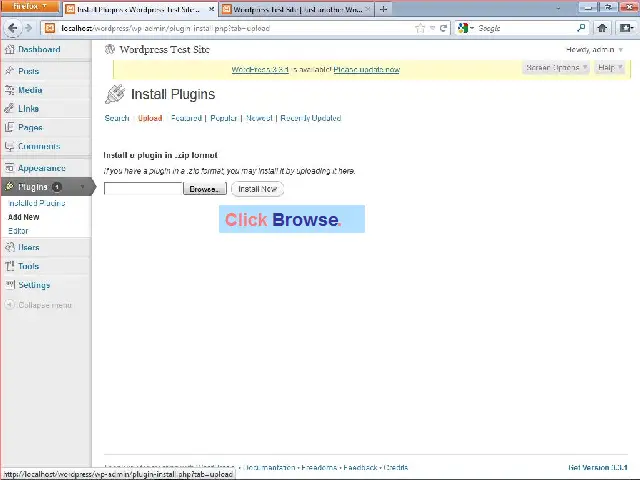Open the Feedback footer link
This screenshot has width=640, height=480.
(360, 467)
